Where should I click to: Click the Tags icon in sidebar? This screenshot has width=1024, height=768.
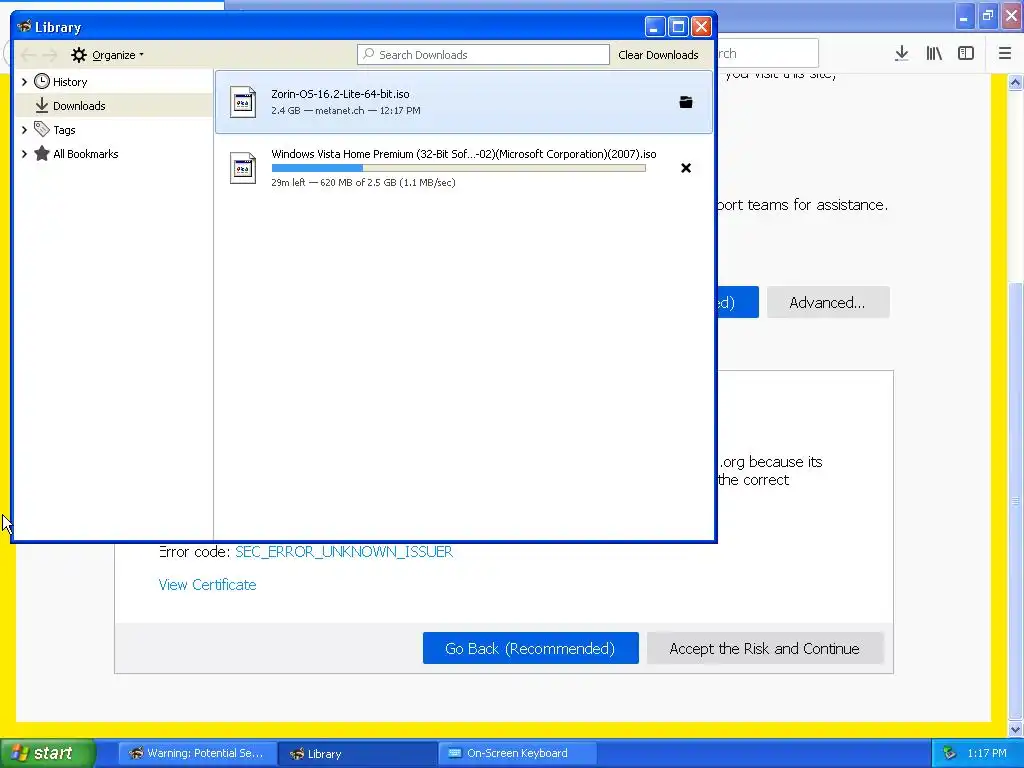click(x=42, y=129)
